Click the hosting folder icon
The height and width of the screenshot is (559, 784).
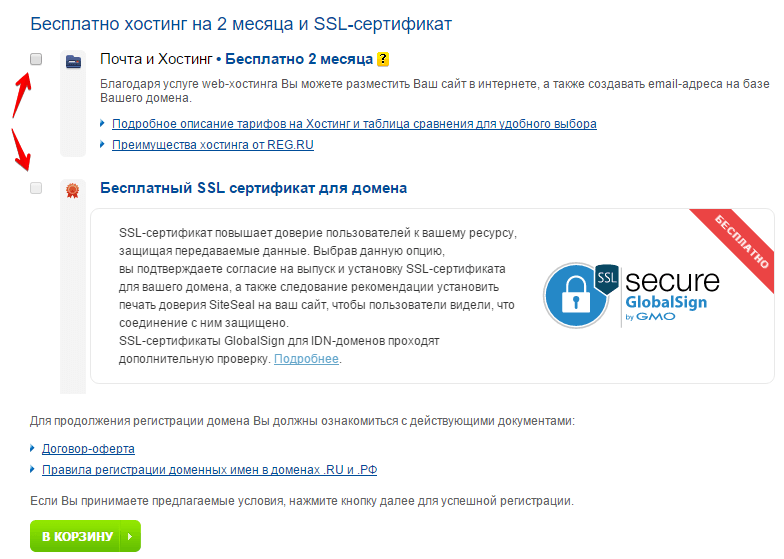[74, 61]
